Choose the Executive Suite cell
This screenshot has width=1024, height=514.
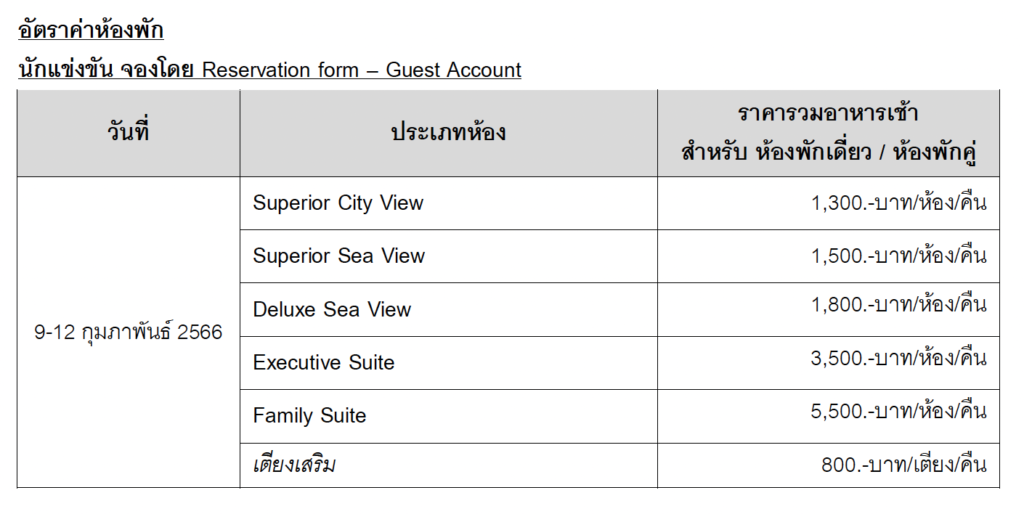[x=323, y=362]
